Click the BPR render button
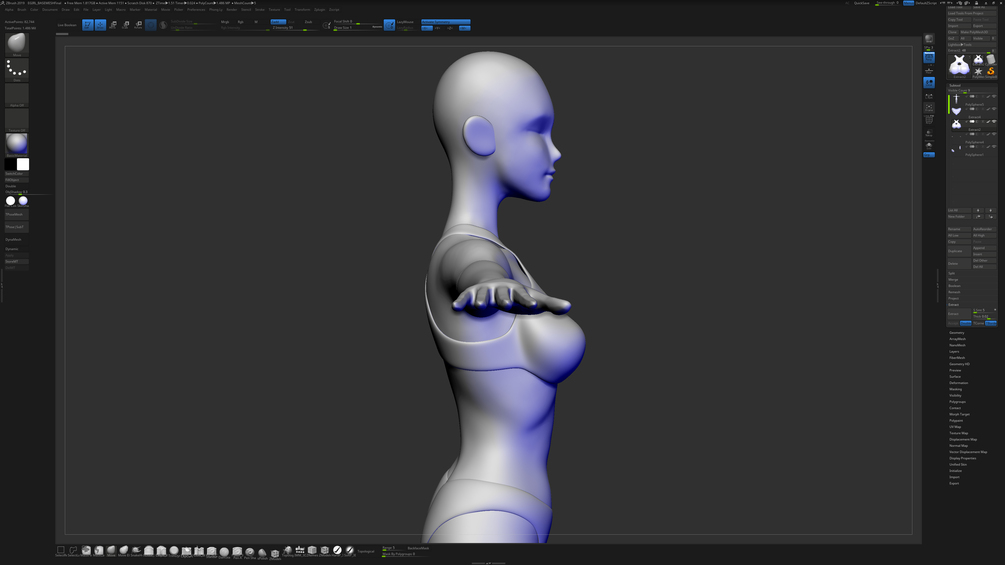Screen dimensions: 1005x565 coord(929,39)
